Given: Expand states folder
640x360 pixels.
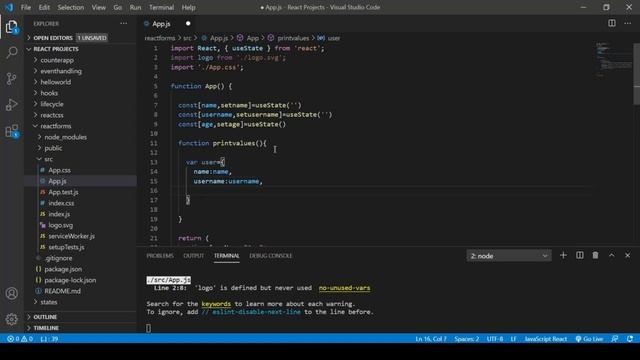Looking at the screenshot, I should coord(80,302).
